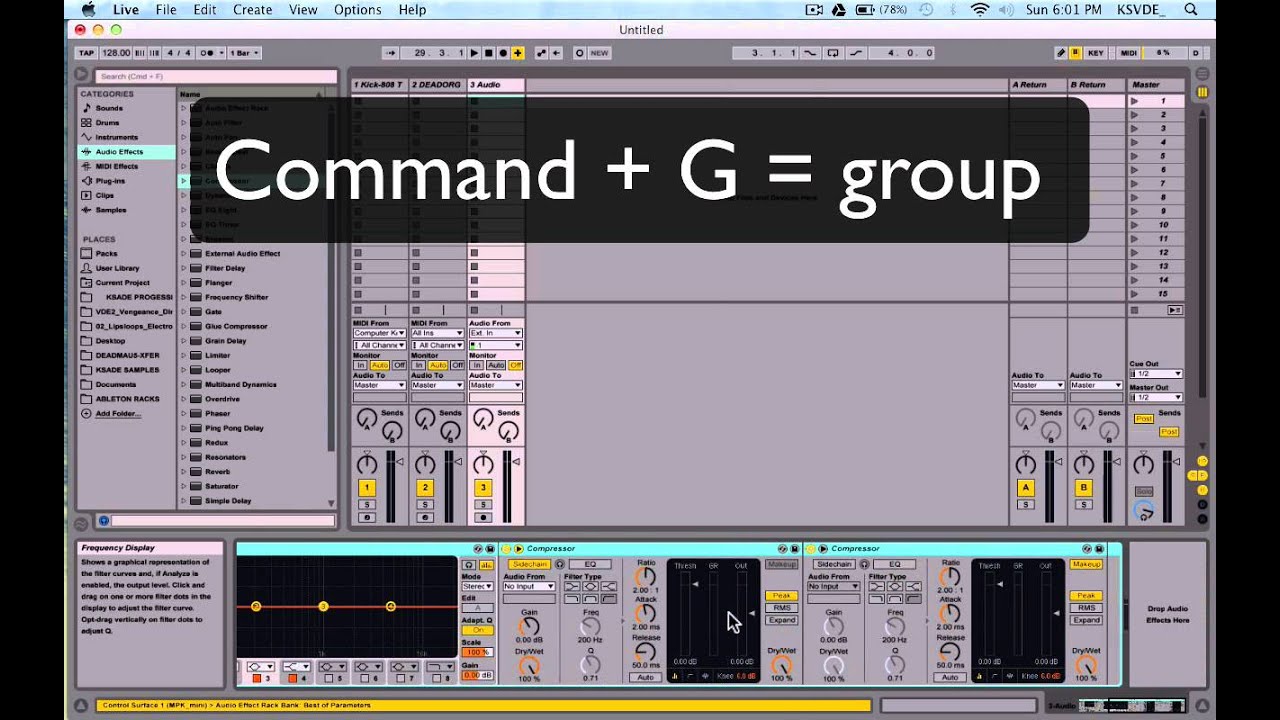The width and height of the screenshot is (1280, 720).
Task: Open track 3 Audio From Ext. In dropdown
Action: pos(496,333)
